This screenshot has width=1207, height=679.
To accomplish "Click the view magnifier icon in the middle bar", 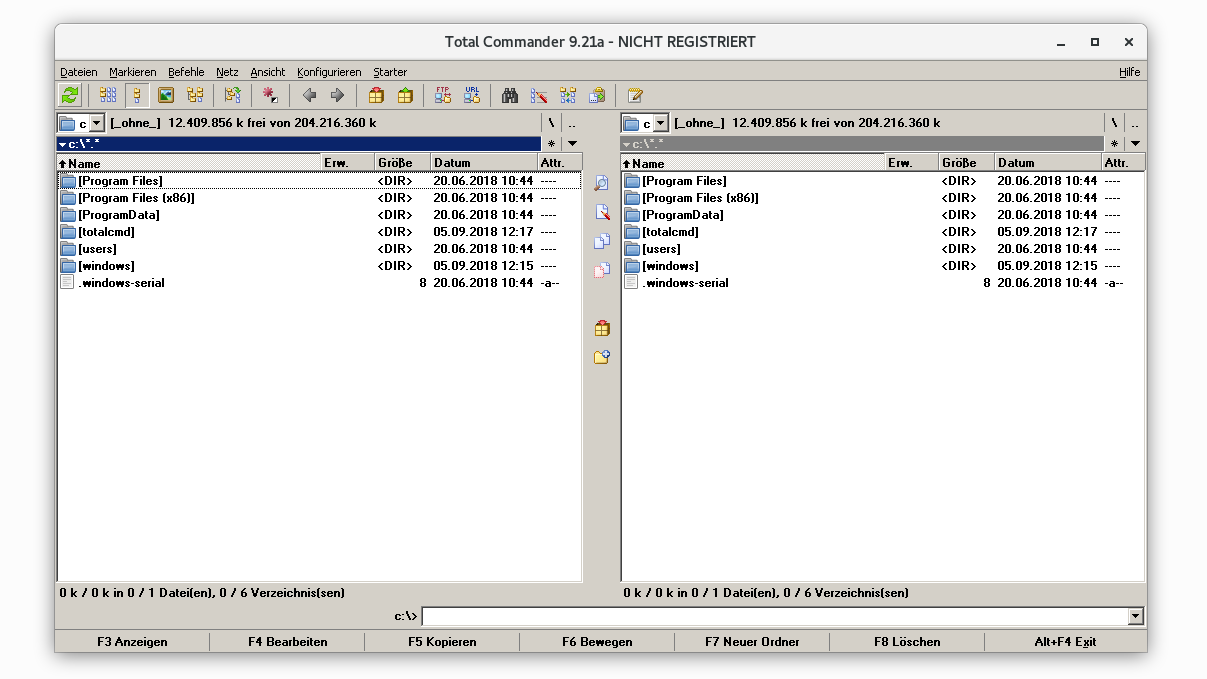I will [601, 183].
